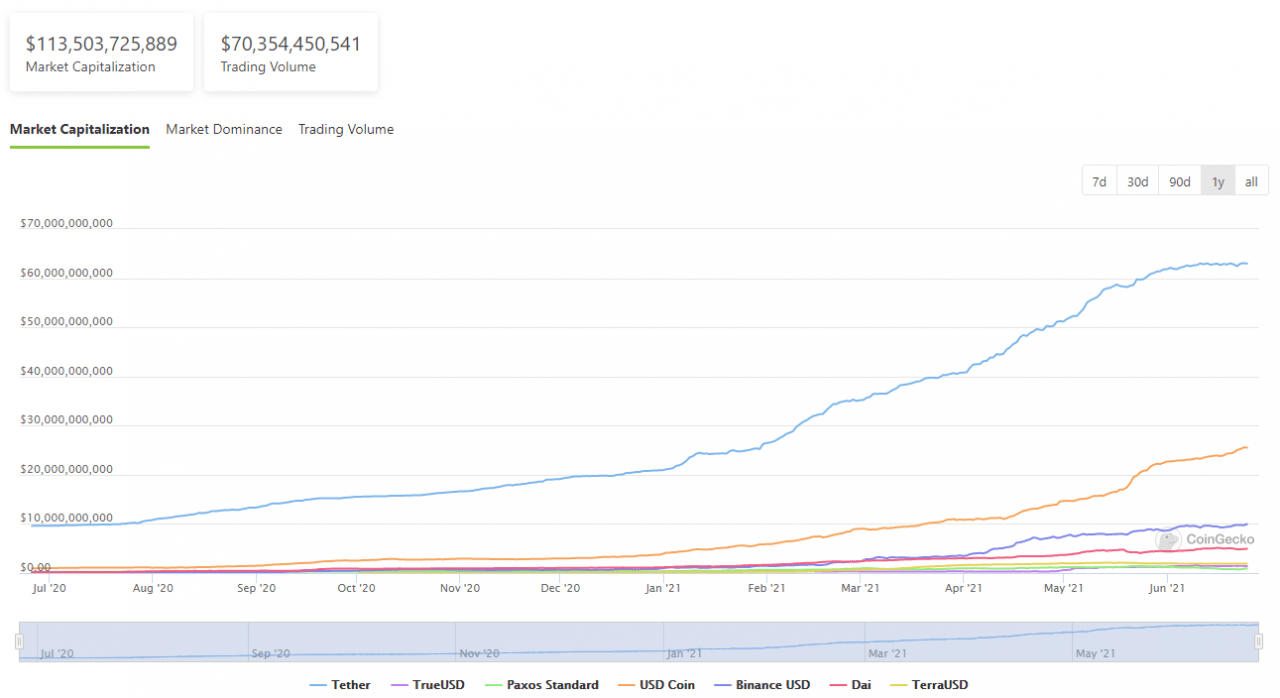
Task: Open the Trading Volume tab
Action: tap(346, 129)
